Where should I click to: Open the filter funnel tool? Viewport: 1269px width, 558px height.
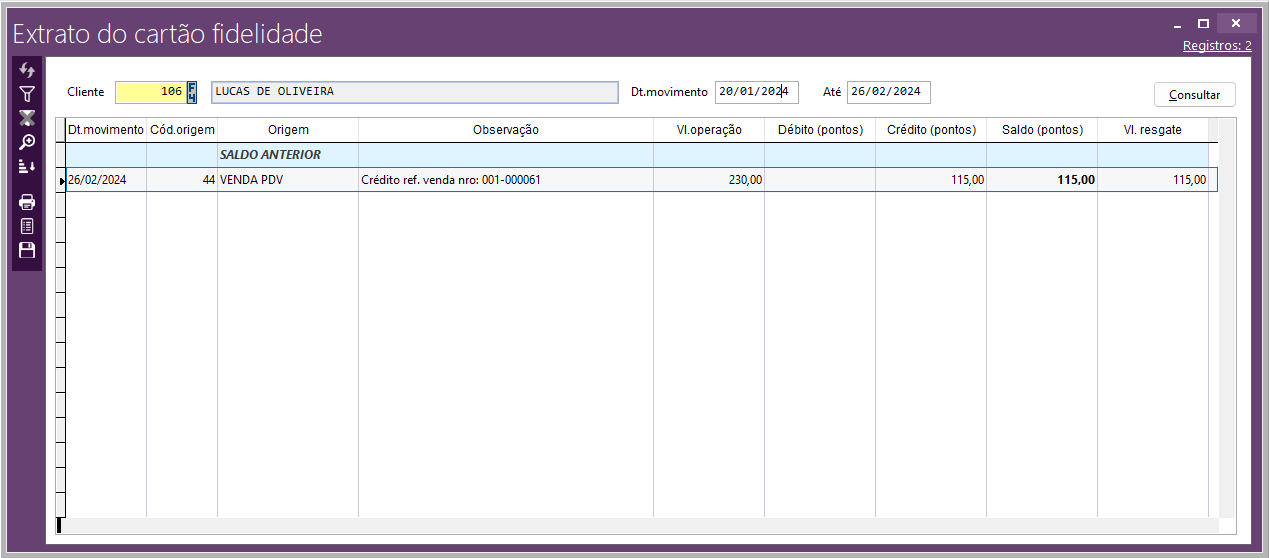27,94
